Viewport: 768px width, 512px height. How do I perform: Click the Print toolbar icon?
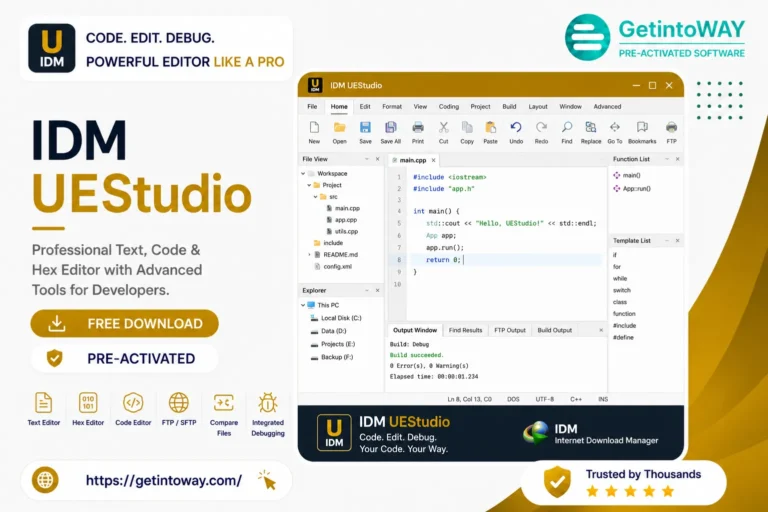tap(418, 127)
